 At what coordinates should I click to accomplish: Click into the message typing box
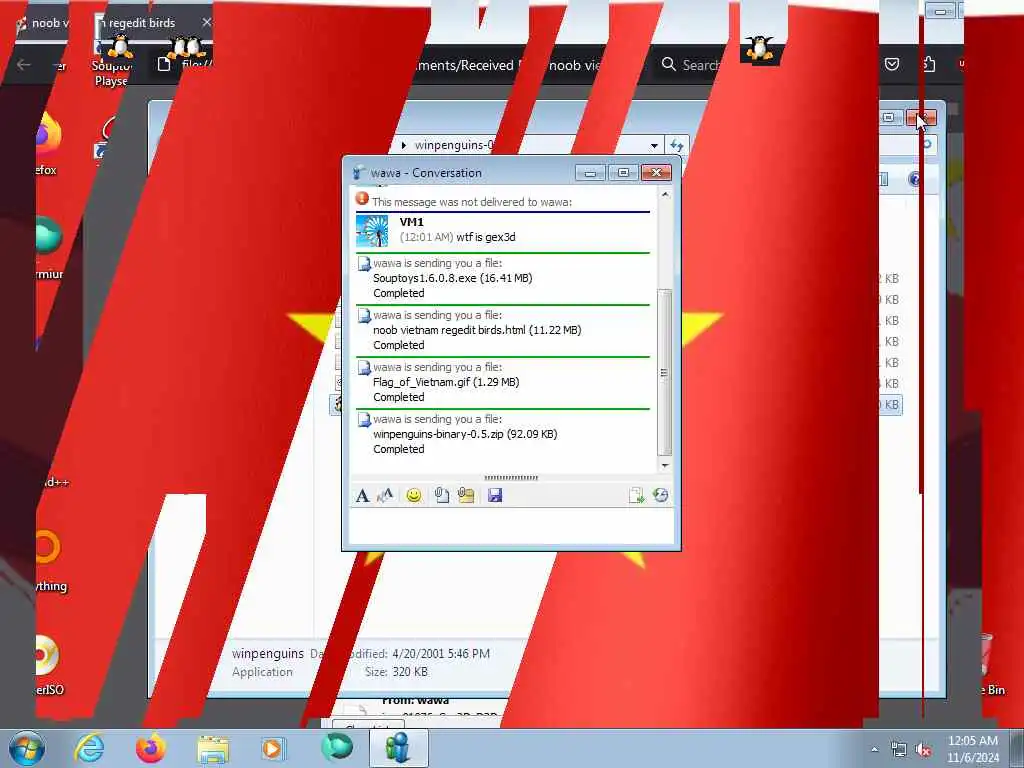tap(511, 526)
